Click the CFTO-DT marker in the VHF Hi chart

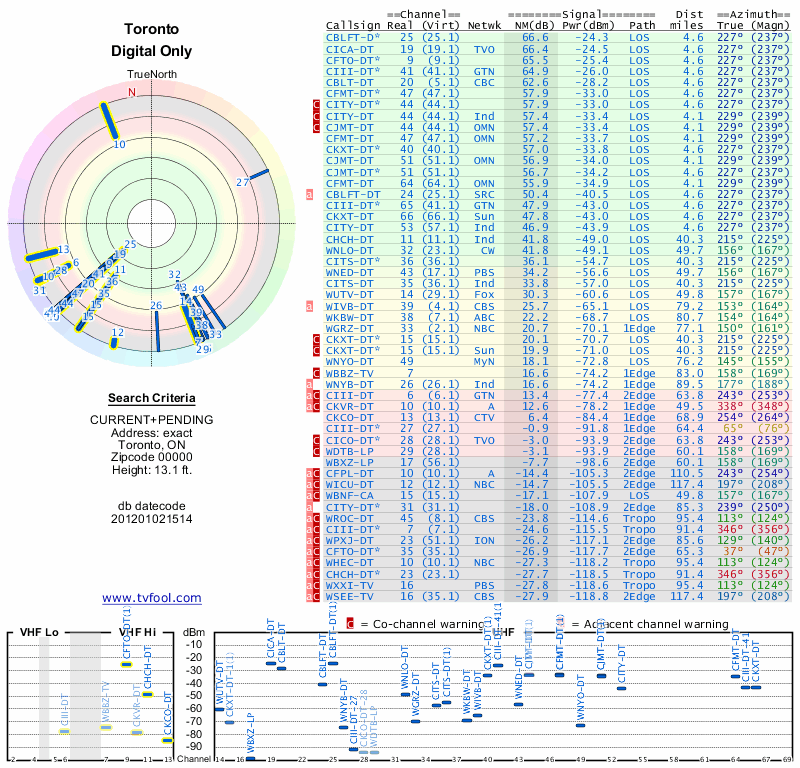click(127, 665)
